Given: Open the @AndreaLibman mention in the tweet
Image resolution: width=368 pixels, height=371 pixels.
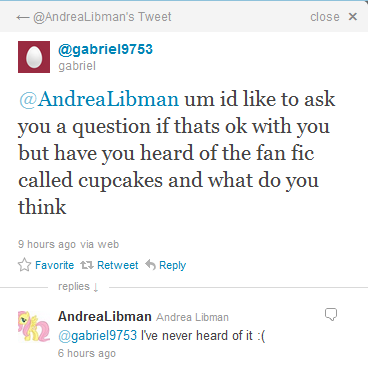Looking at the screenshot, I should coord(99,99).
